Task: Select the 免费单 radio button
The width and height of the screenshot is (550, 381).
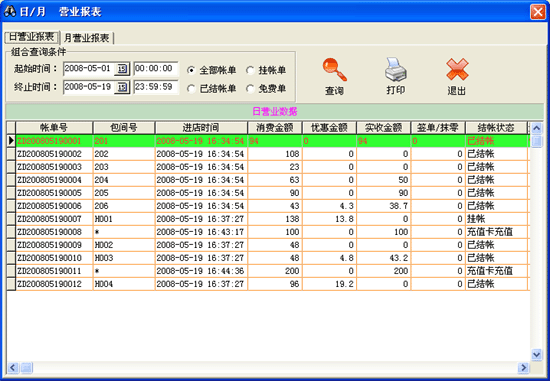Action: pyautogui.click(x=250, y=89)
